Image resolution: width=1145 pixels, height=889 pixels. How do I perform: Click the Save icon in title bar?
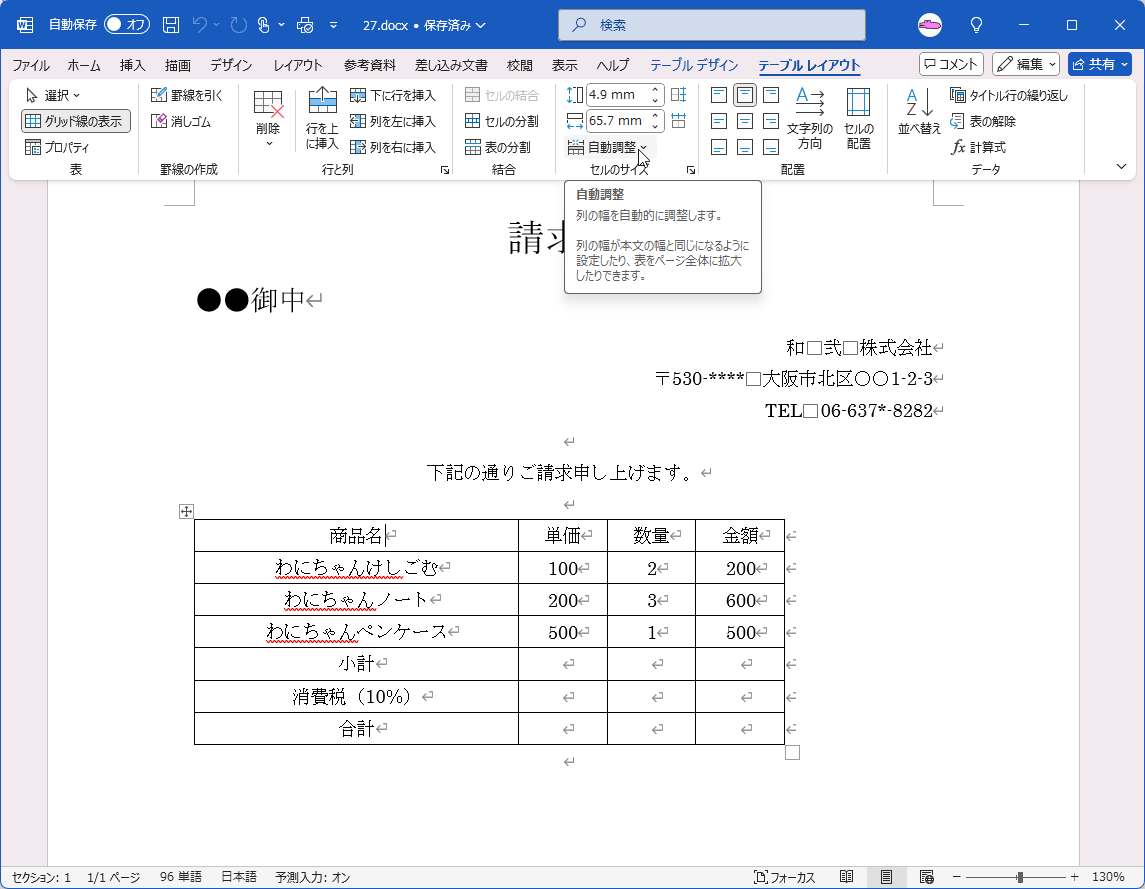[171, 25]
